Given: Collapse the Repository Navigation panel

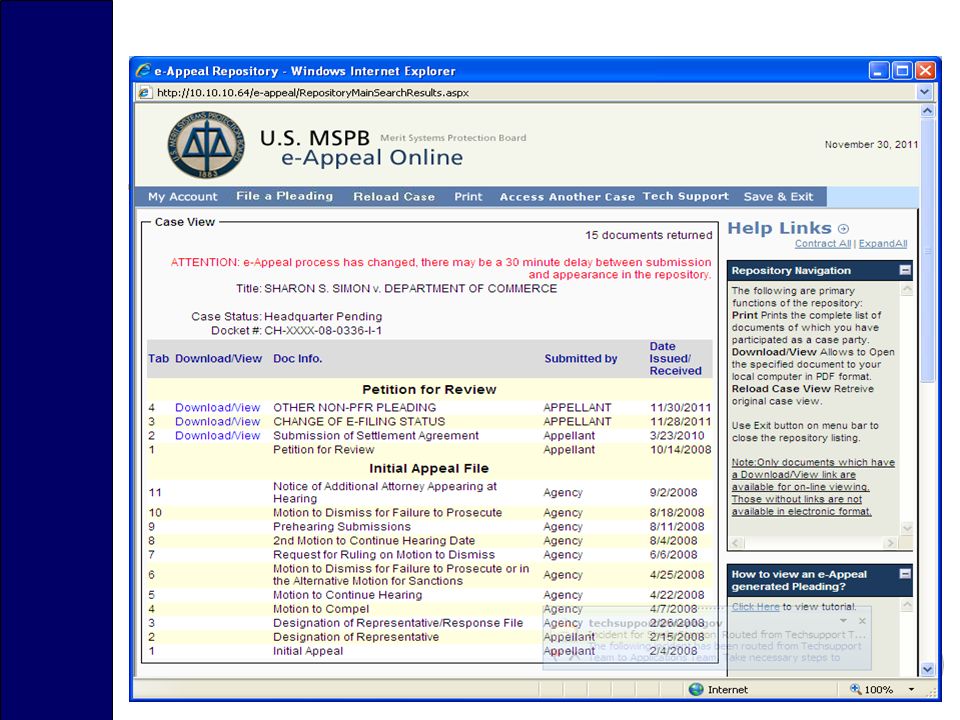Looking at the screenshot, I should click(x=905, y=270).
